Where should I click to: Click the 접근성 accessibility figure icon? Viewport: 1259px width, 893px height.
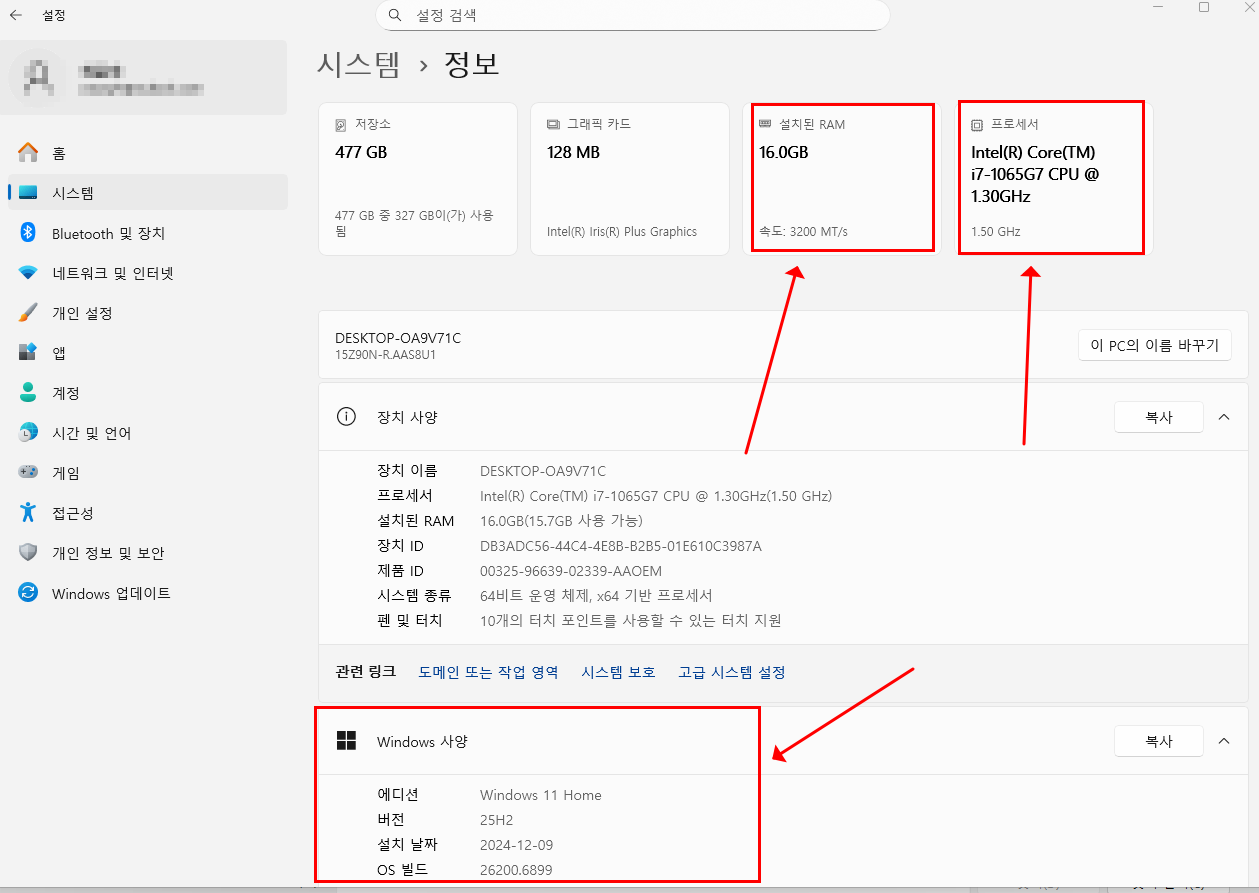[28, 513]
